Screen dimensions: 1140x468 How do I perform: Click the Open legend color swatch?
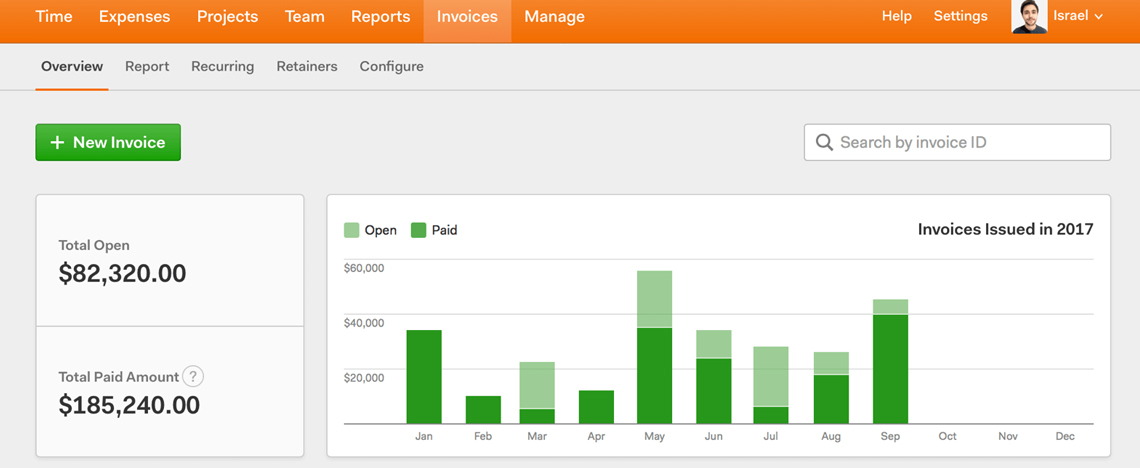point(351,230)
